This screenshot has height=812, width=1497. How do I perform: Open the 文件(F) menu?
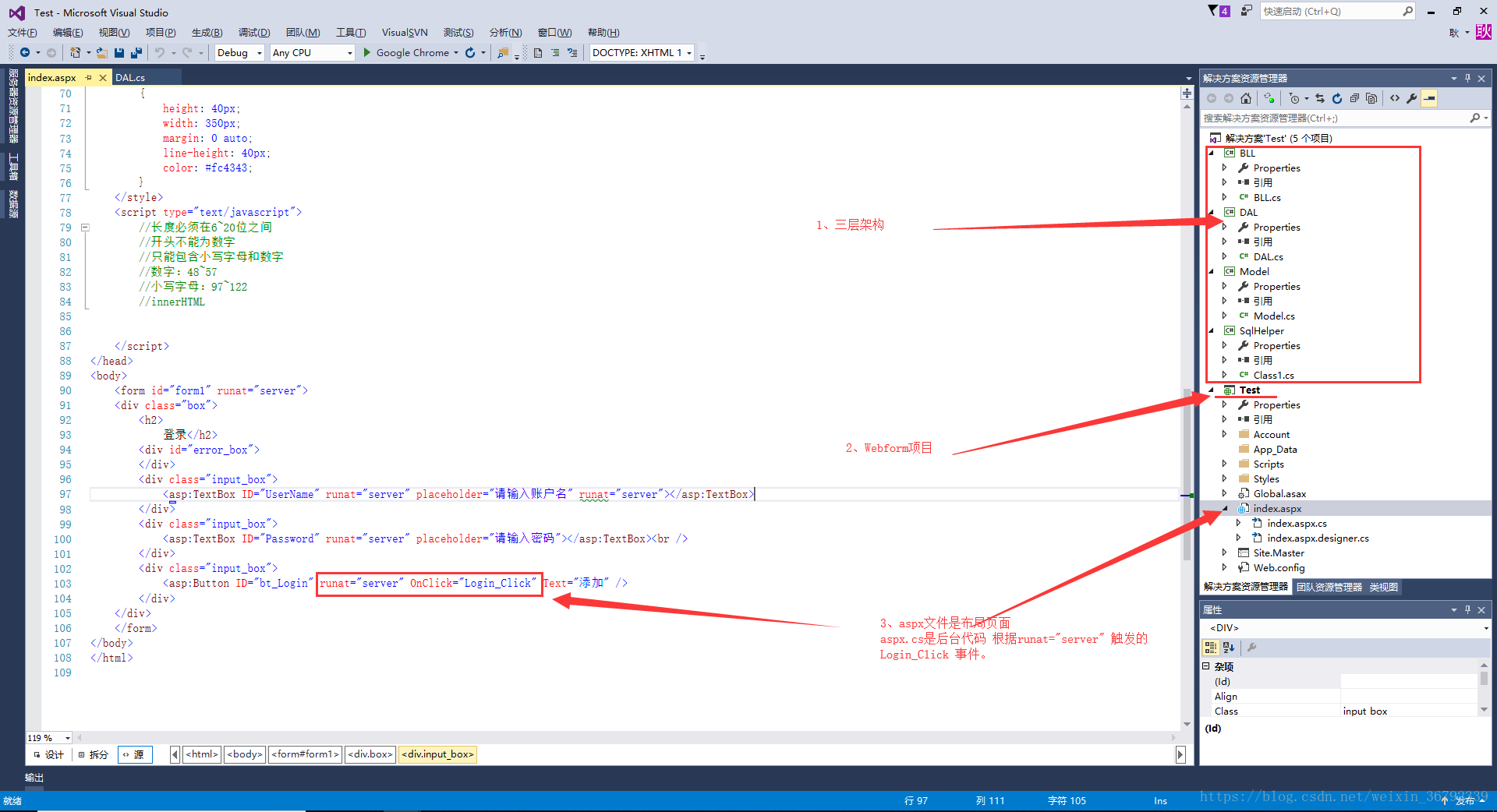click(x=22, y=32)
